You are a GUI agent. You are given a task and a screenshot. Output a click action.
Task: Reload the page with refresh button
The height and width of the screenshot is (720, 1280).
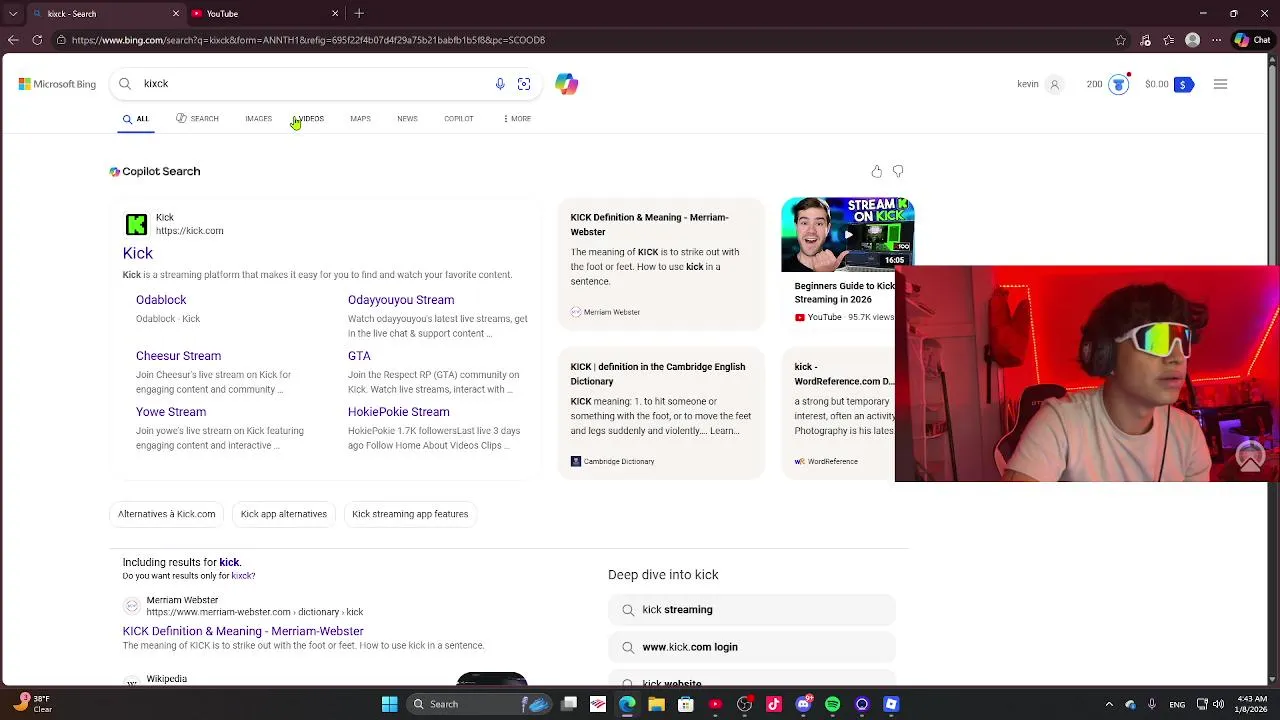pyautogui.click(x=37, y=40)
